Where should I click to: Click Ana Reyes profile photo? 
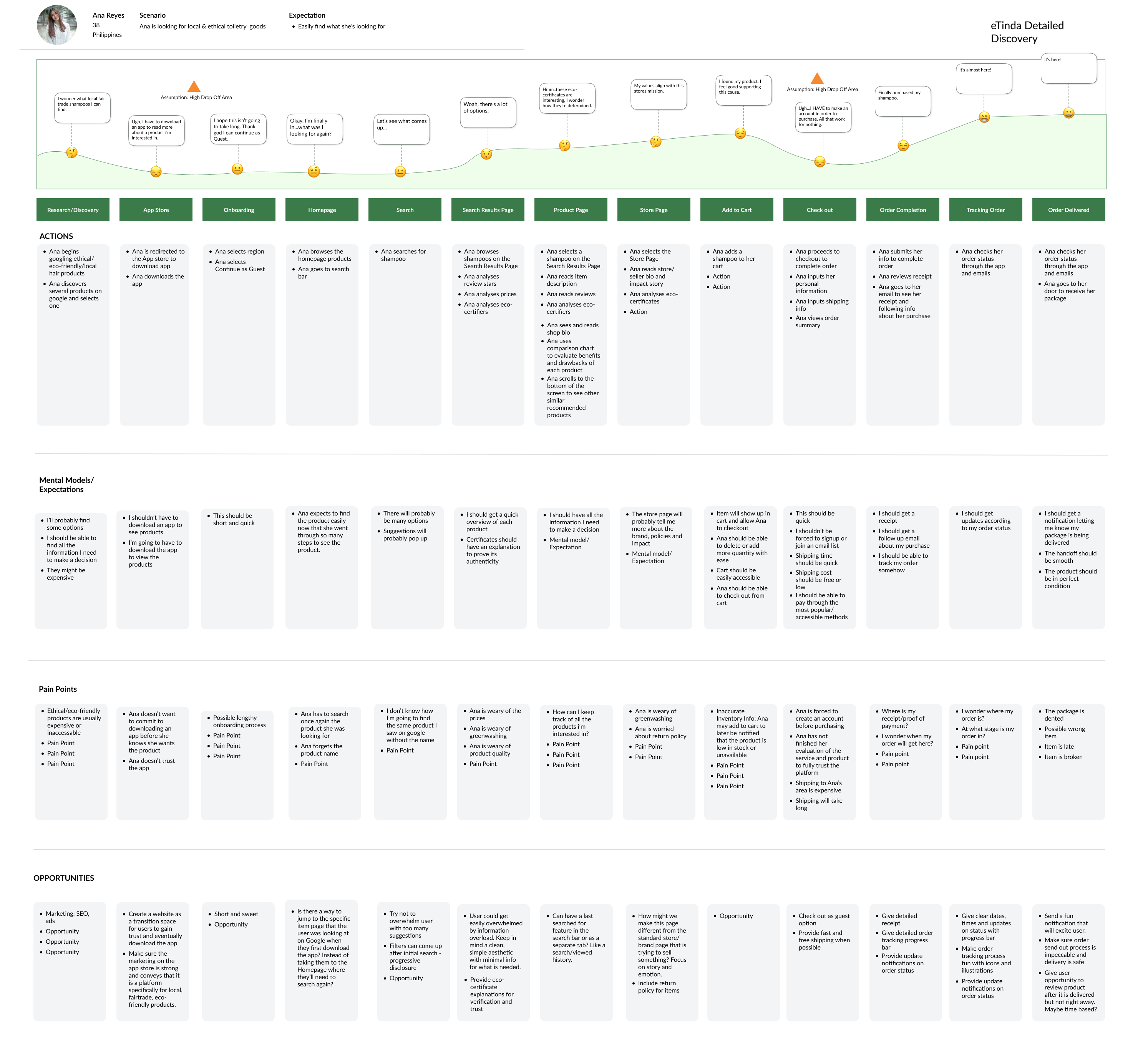(57, 25)
